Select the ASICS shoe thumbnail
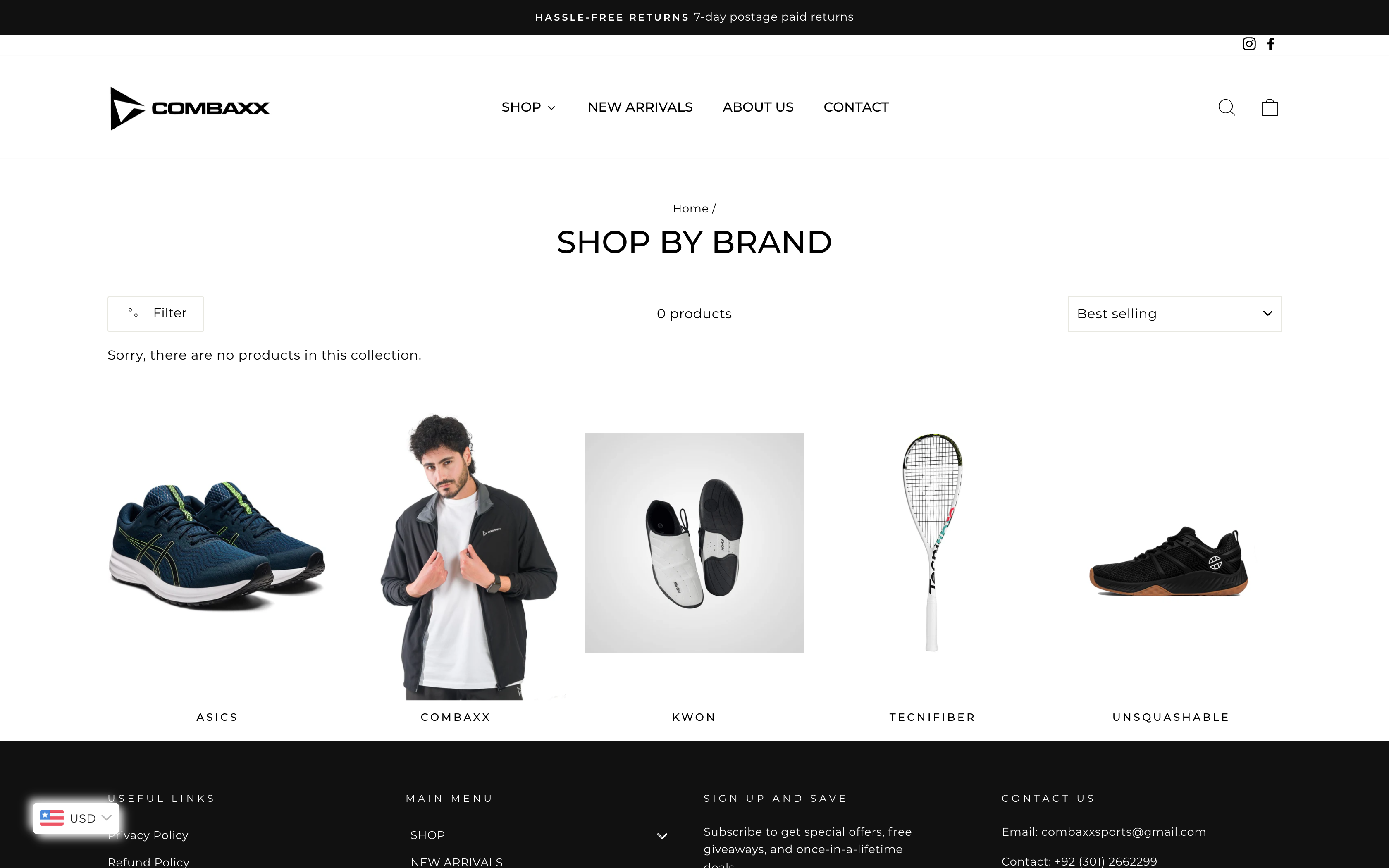 point(217,545)
